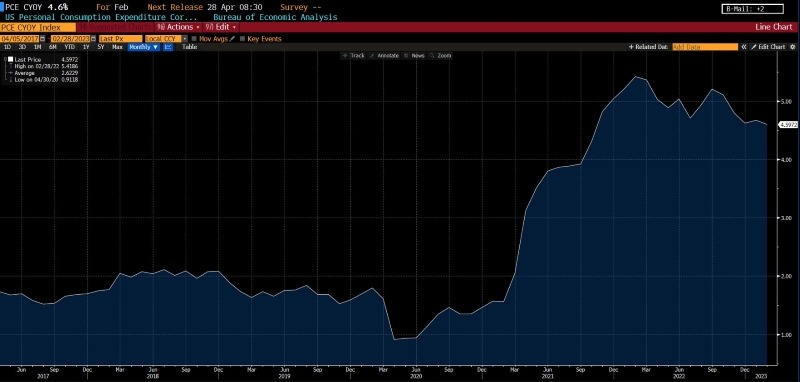Viewport: 800px width, 382px height.
Task: Select the 3D range tab
Action: click(22, 47)
